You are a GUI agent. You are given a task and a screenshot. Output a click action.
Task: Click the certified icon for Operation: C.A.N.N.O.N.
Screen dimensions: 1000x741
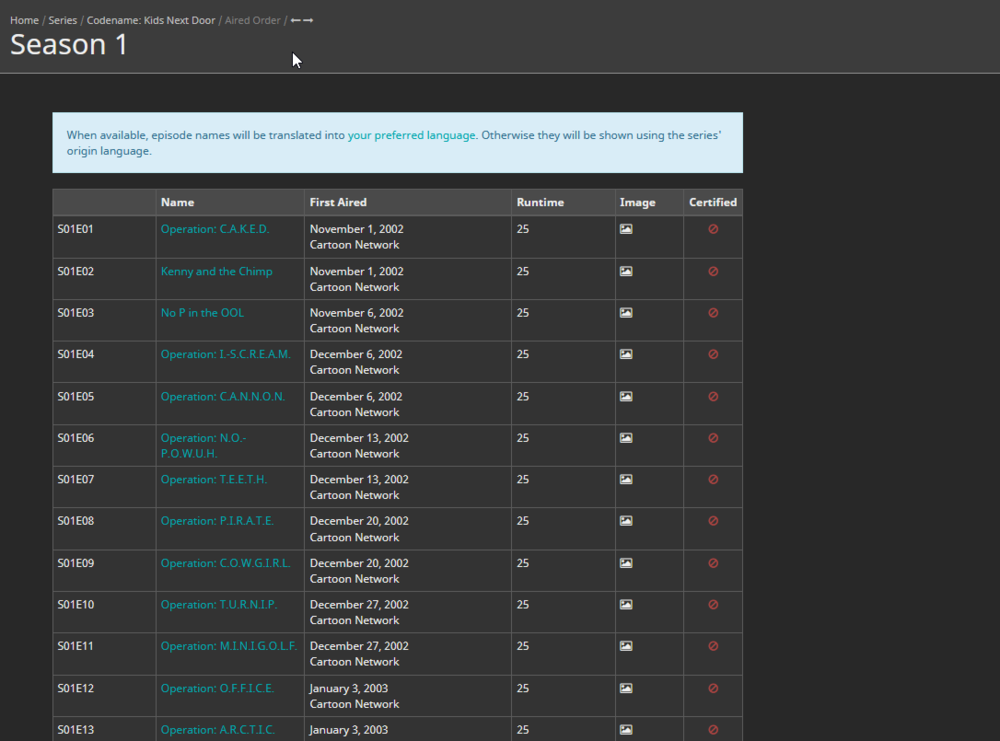[x=712, y=396]
